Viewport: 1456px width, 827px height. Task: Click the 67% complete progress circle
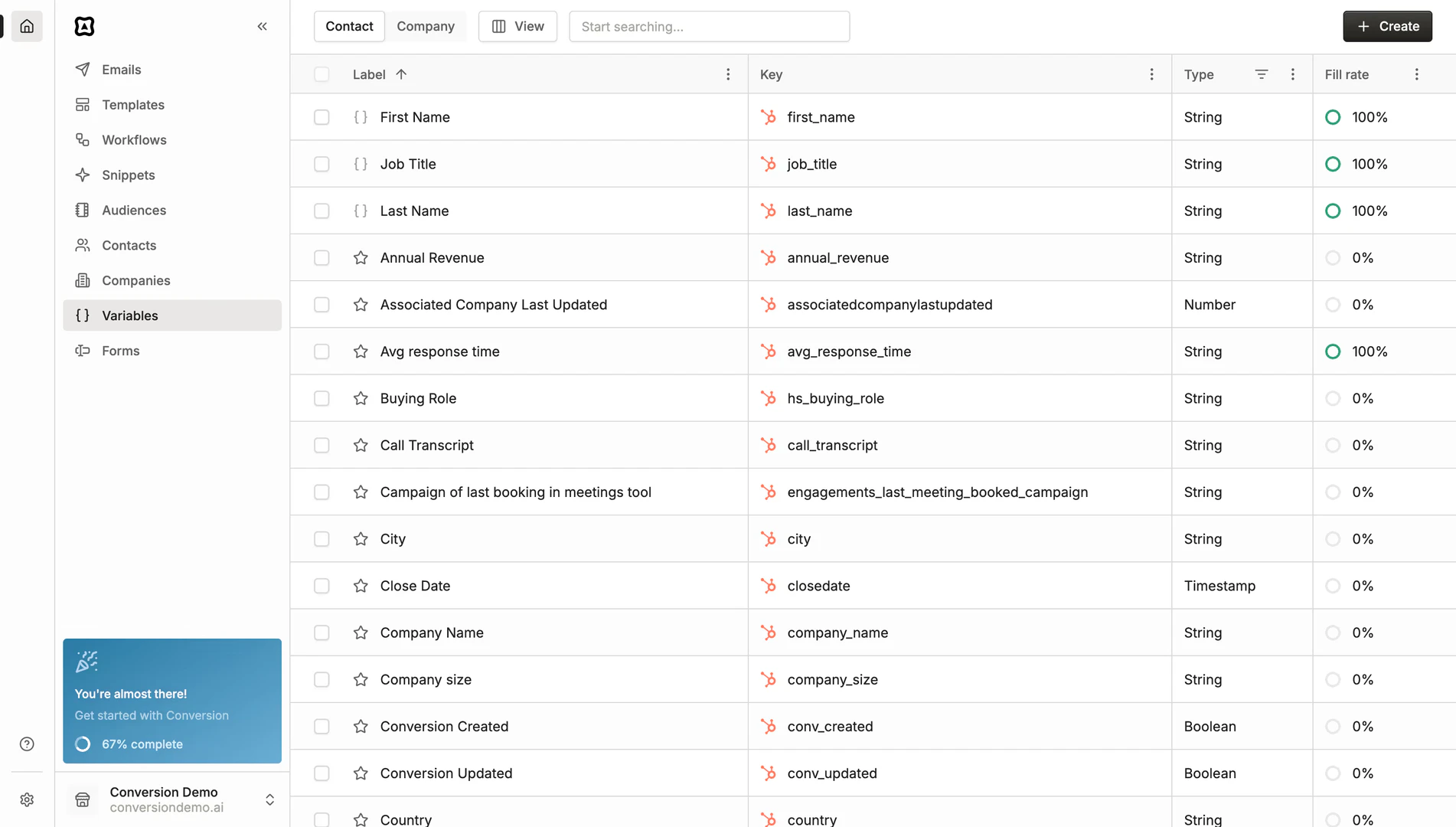click(x=82, y=744)
